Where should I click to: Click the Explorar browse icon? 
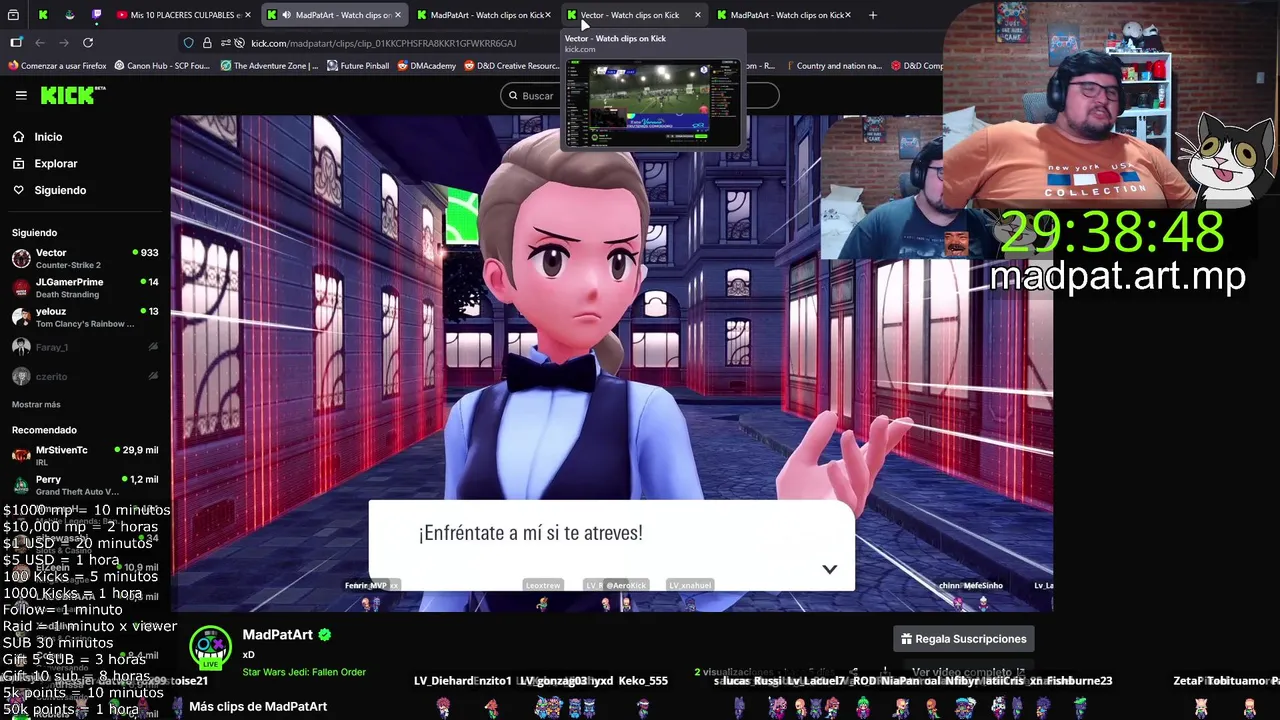pos(18,163)
